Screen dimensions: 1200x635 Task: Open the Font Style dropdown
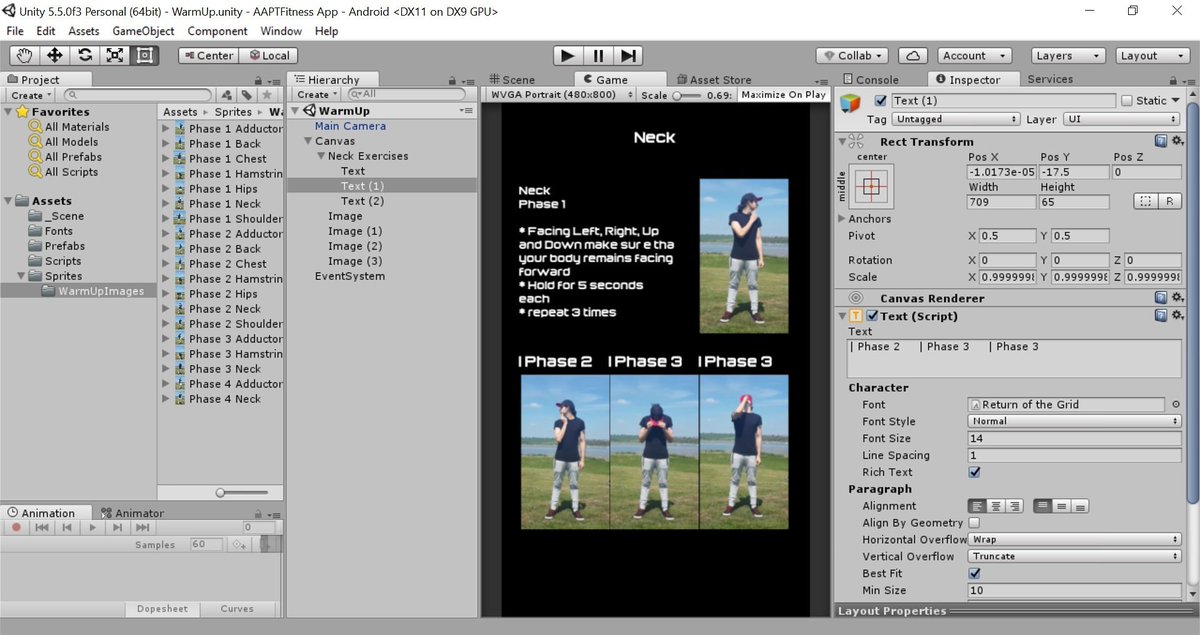(x=1075, y=422)
